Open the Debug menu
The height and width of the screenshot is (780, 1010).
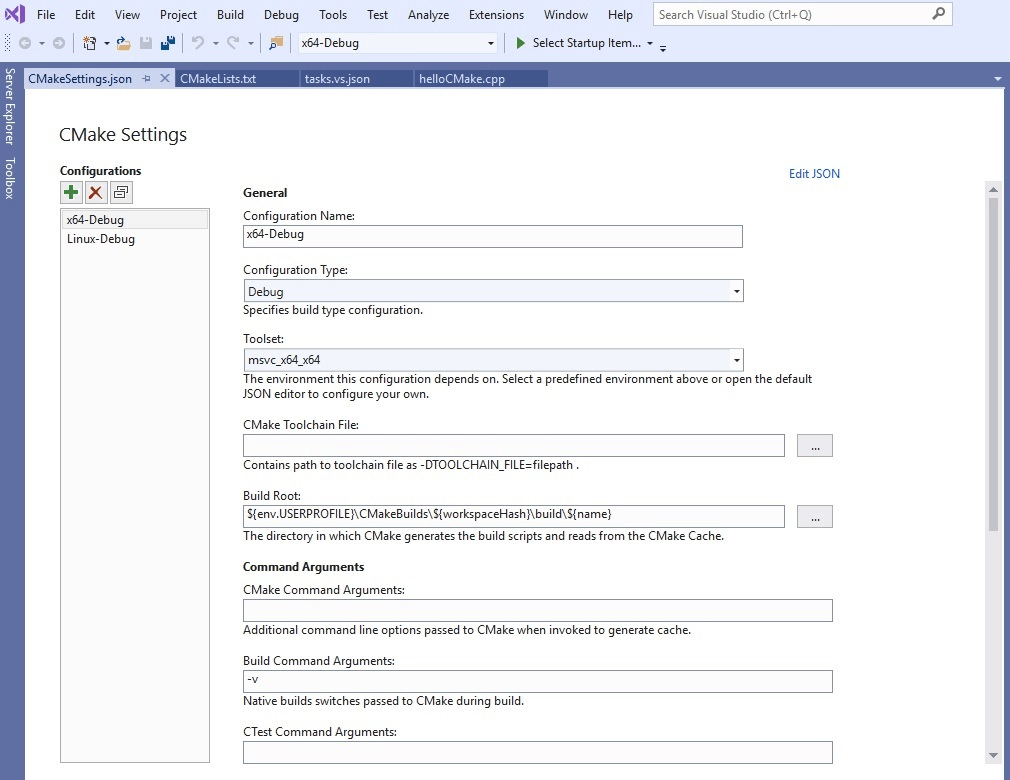pyautogui.click(x=280, y=14)
